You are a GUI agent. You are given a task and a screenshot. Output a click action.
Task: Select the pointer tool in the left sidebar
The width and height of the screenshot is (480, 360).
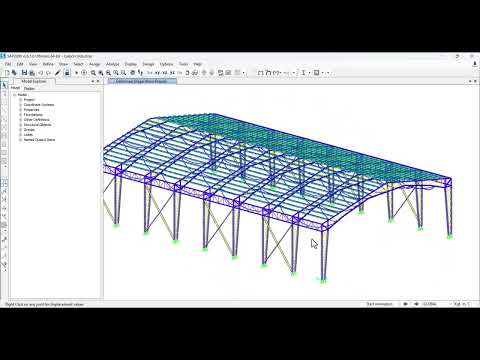(x=4, y=85)
